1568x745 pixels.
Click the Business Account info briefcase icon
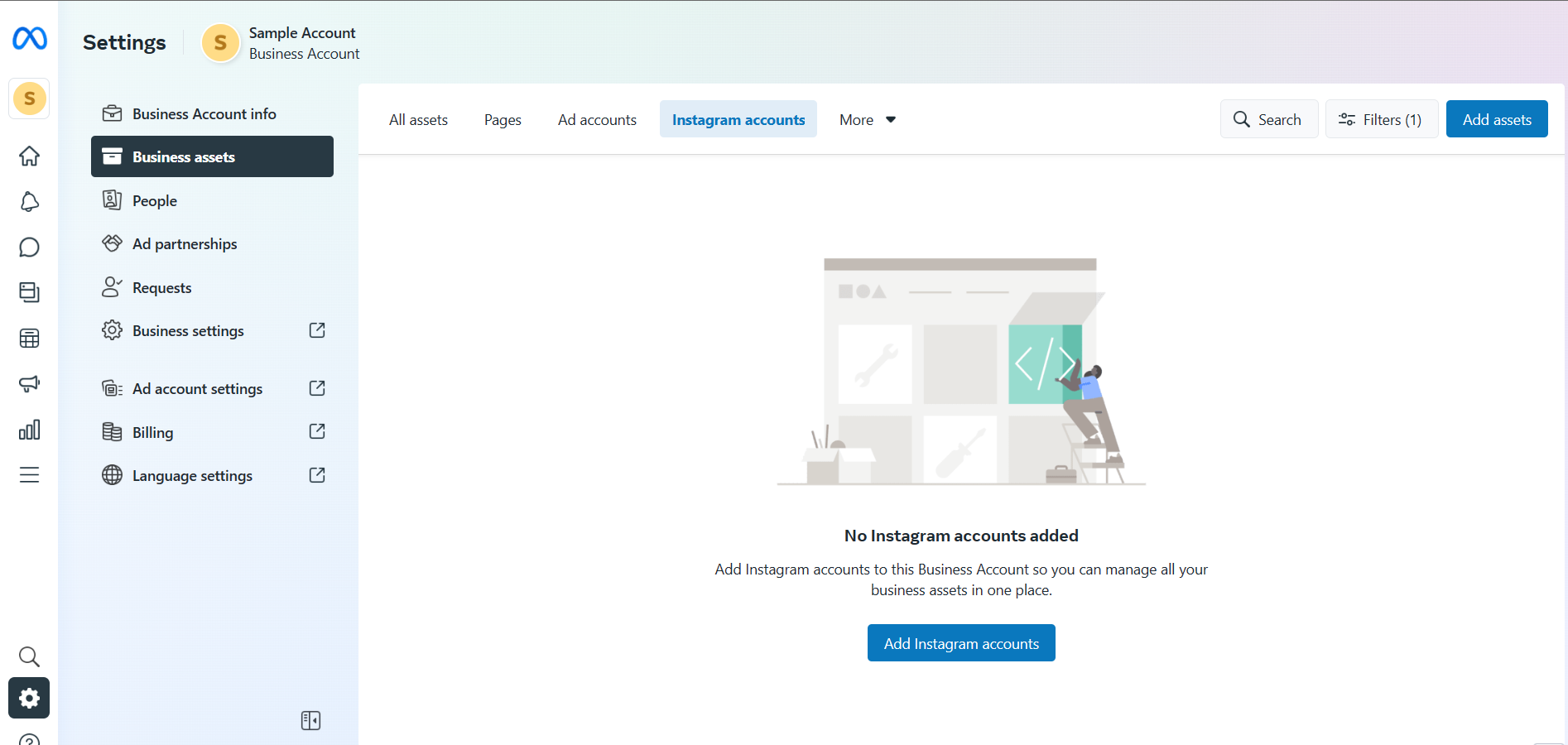coord(112,113)
